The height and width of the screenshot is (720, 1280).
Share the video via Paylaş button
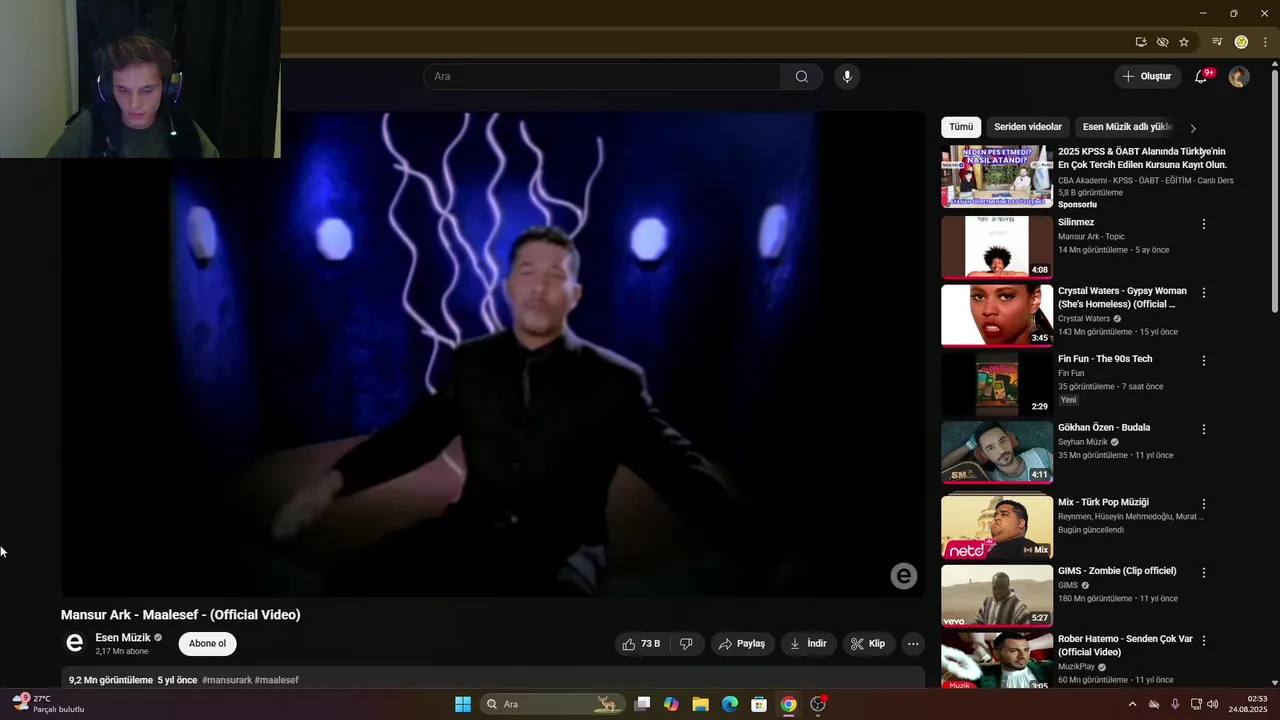(742, 644)
